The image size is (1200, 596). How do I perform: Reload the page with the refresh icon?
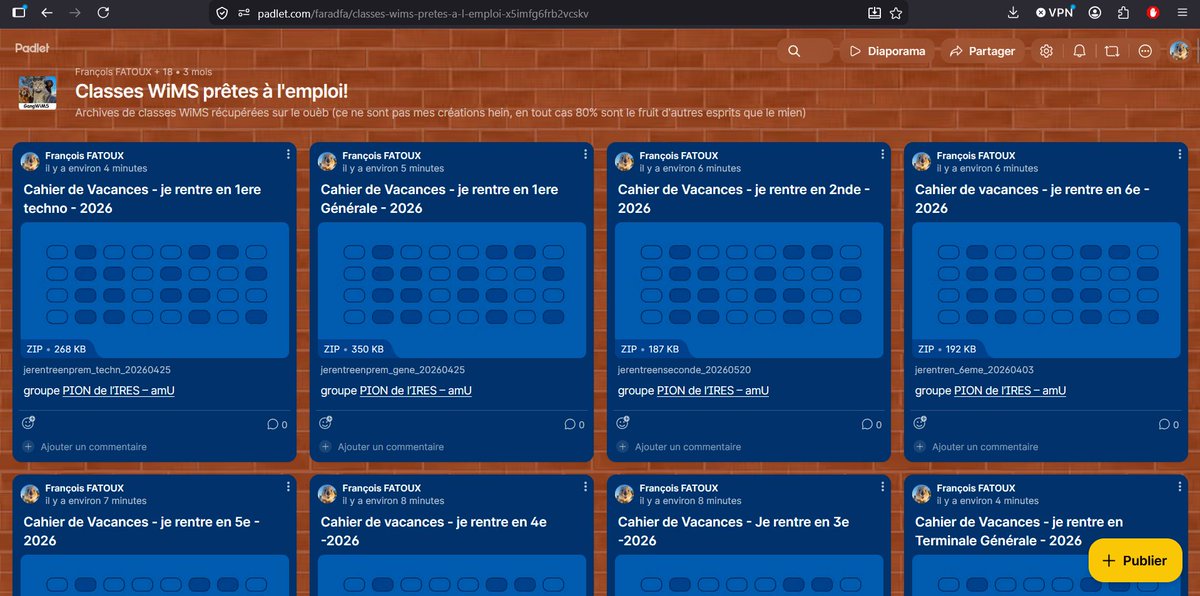104,13
